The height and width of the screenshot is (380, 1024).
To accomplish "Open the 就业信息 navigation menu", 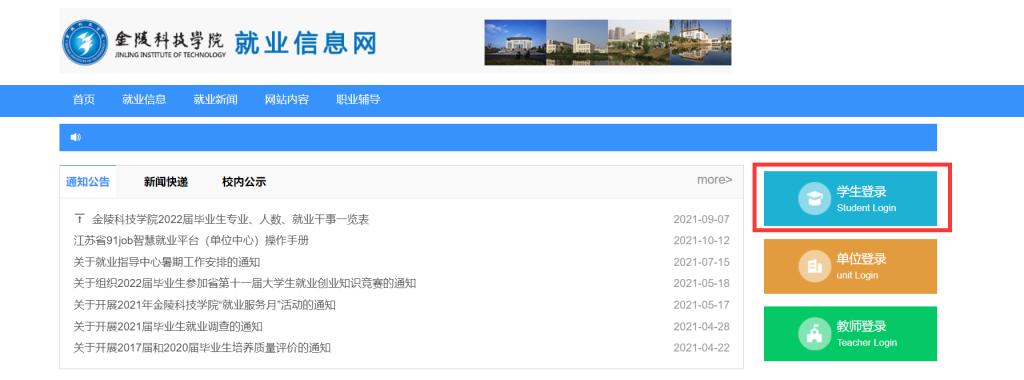I will click(144, 100).
